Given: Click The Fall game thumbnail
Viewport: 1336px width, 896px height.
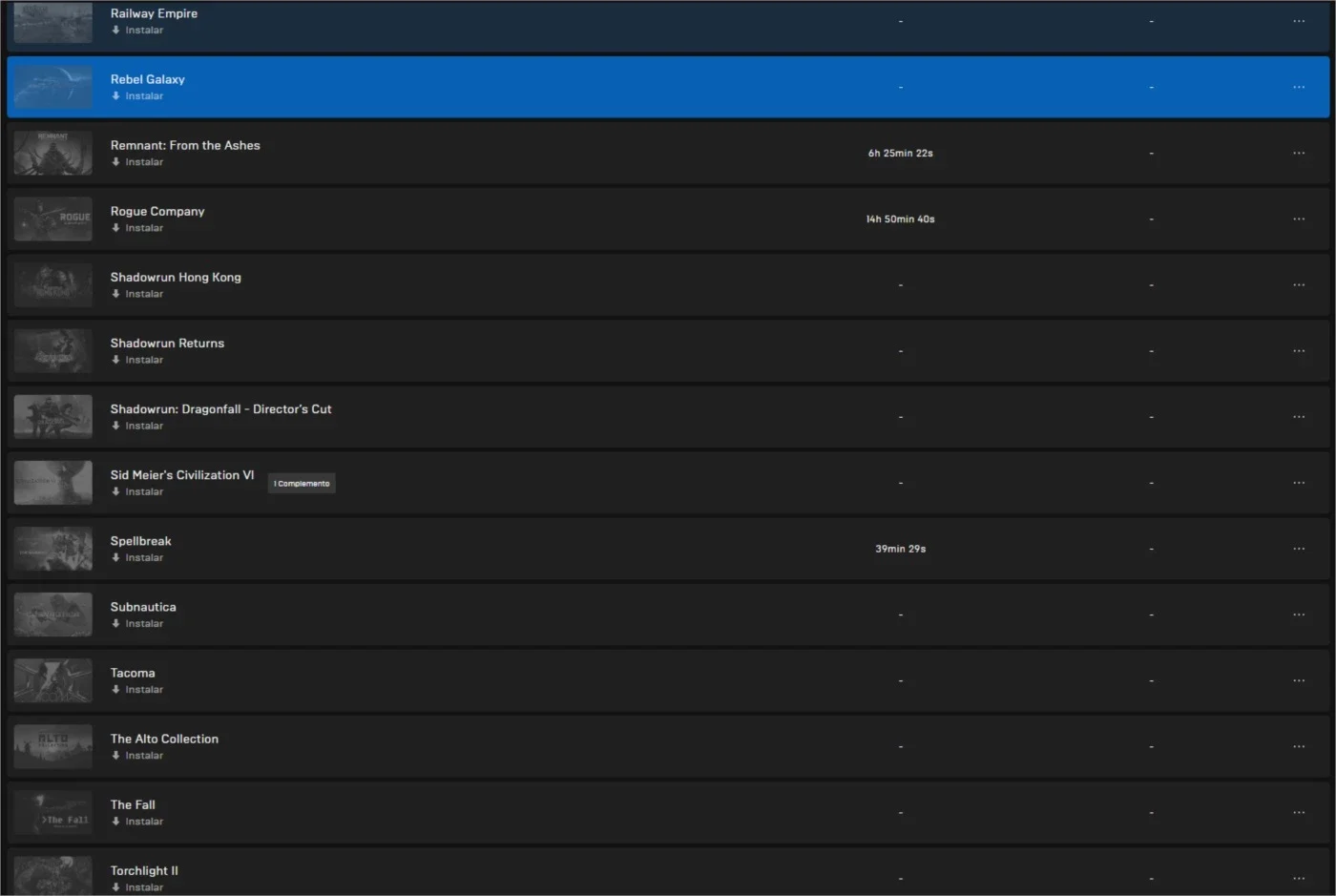Looking at the screenshot, I should [x=53, y=812].
